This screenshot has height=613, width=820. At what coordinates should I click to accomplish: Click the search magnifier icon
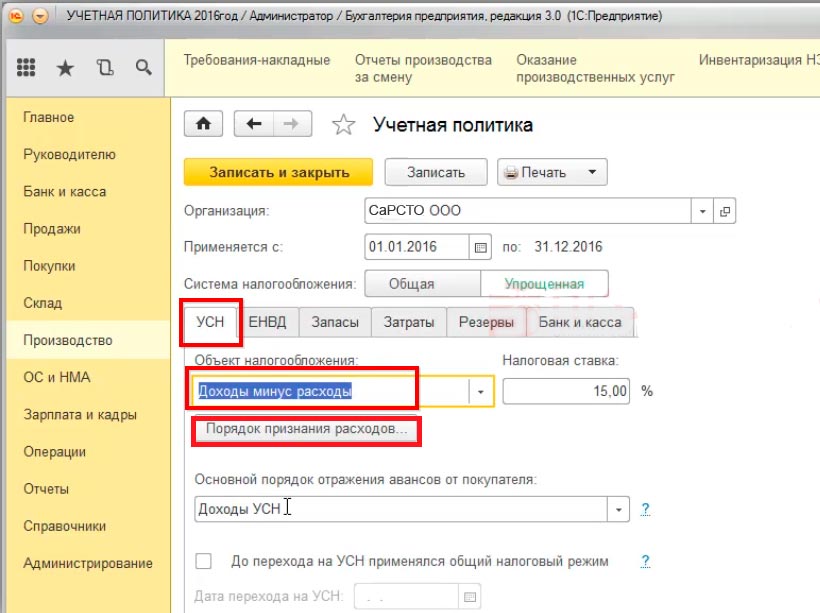143,68
